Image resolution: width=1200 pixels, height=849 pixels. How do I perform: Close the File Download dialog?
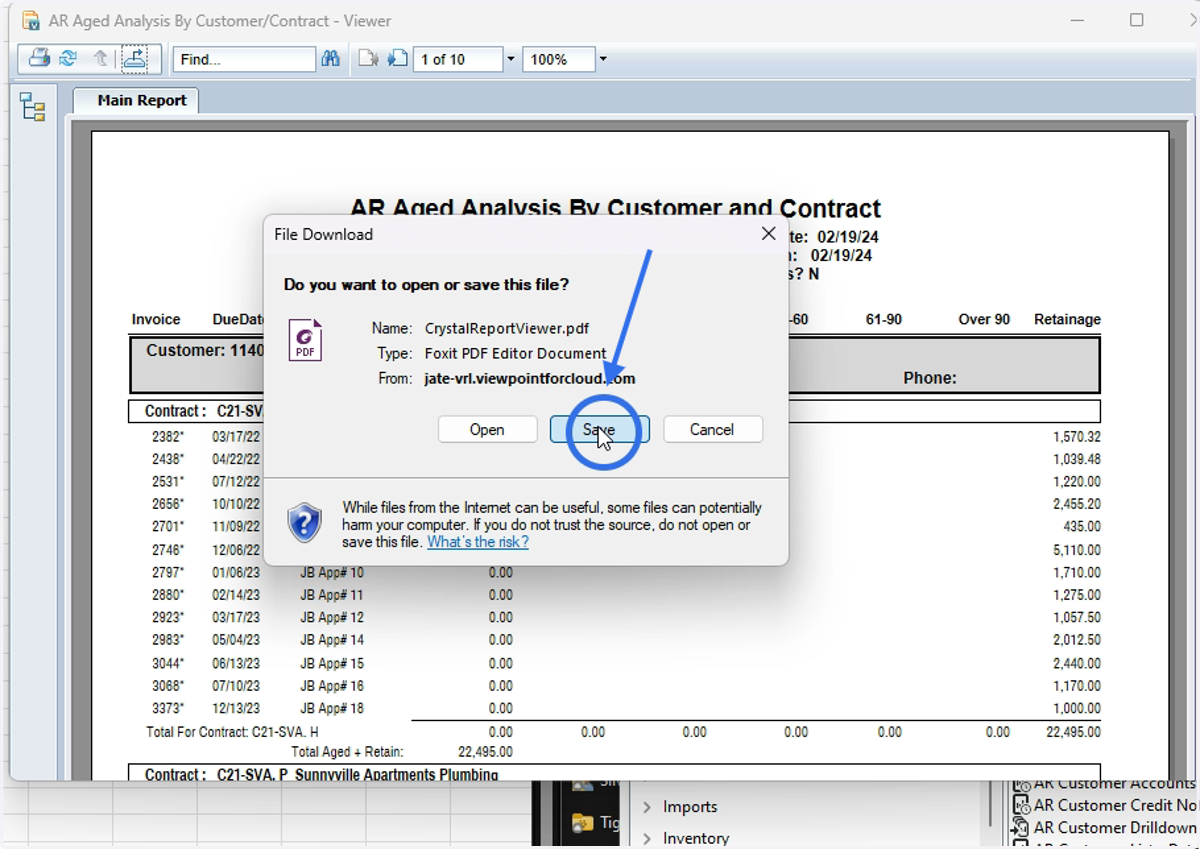[x=768, y=234]
